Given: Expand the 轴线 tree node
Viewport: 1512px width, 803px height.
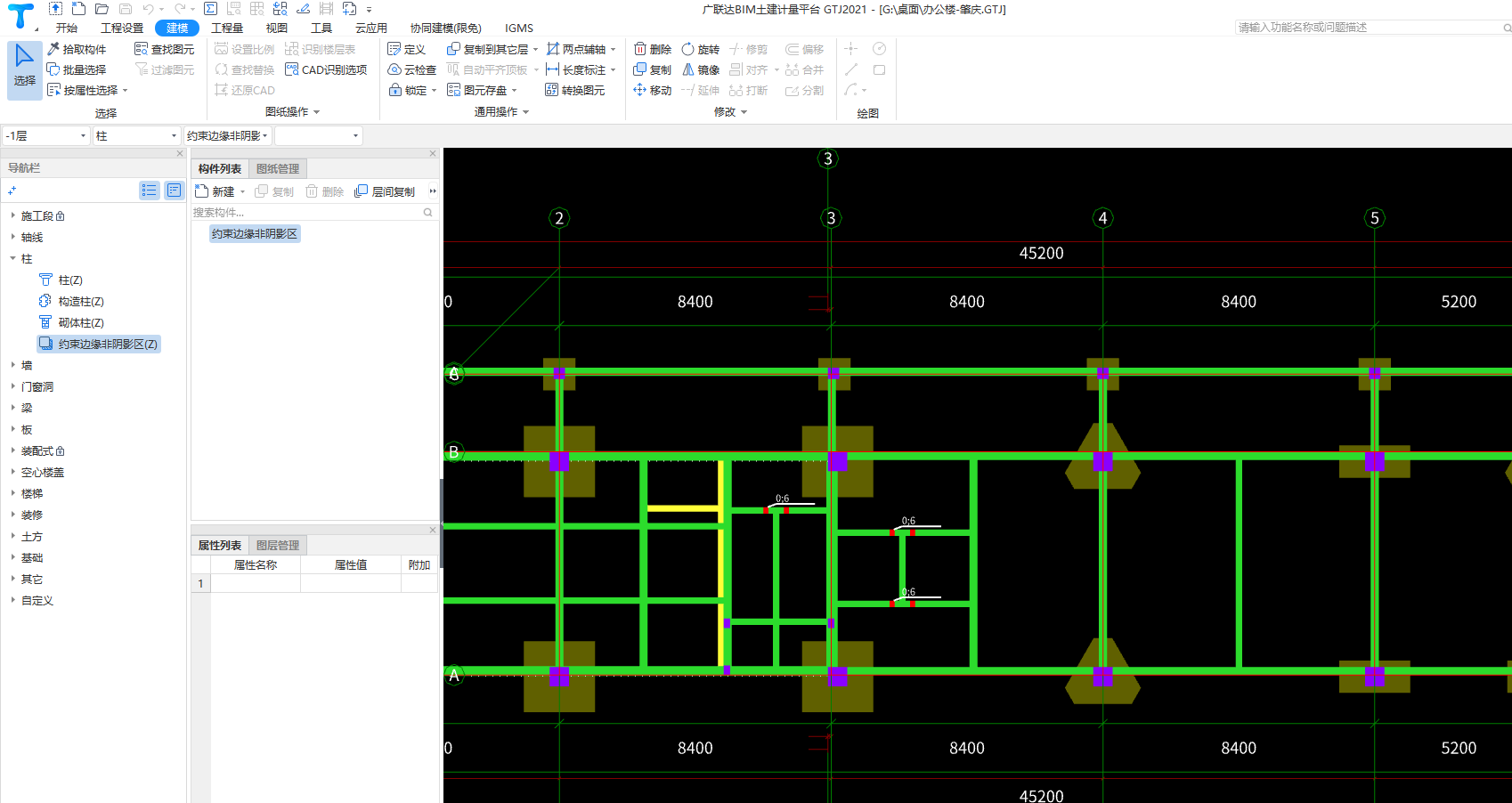Looking at the screenshot, I should (12, 237).
